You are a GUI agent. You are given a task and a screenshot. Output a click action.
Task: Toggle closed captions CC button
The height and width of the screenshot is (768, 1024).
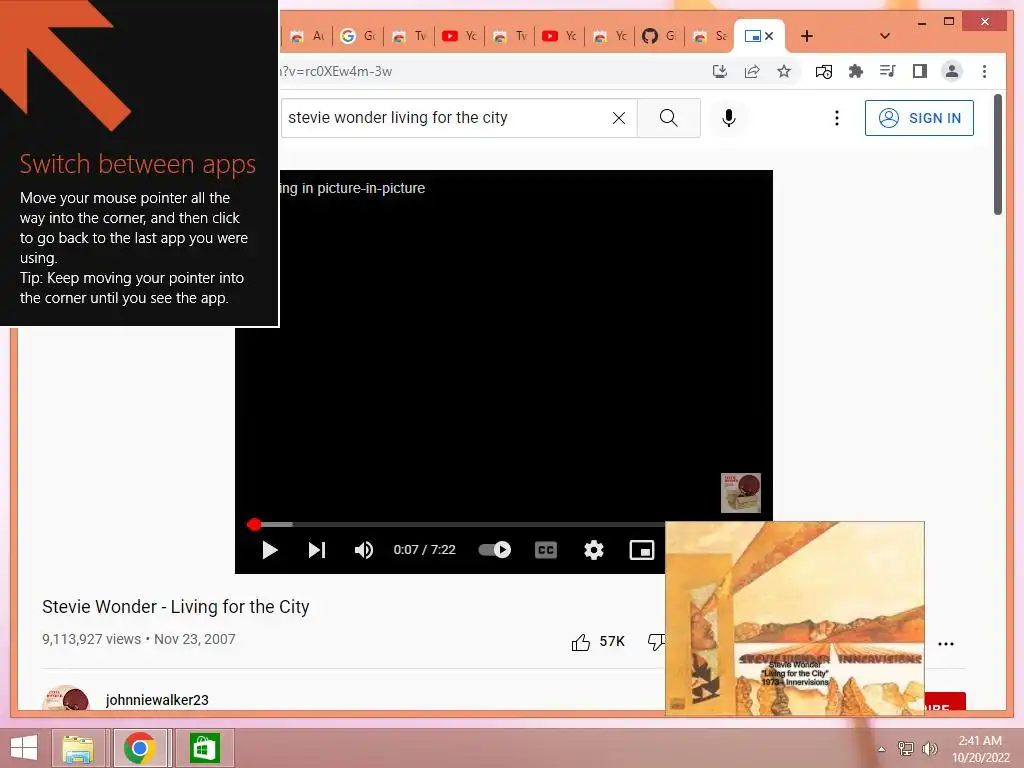(545, 550)
